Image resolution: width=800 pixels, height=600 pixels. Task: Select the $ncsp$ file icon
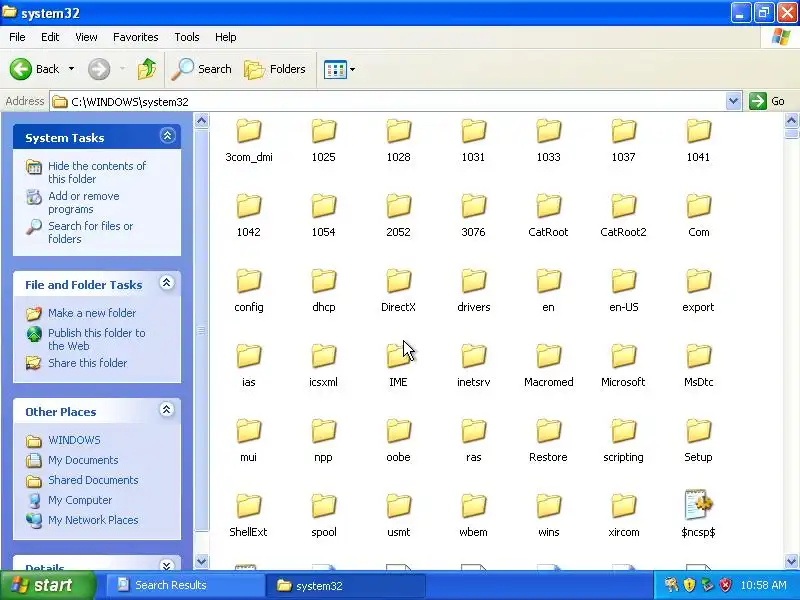[x=698, y=506]
